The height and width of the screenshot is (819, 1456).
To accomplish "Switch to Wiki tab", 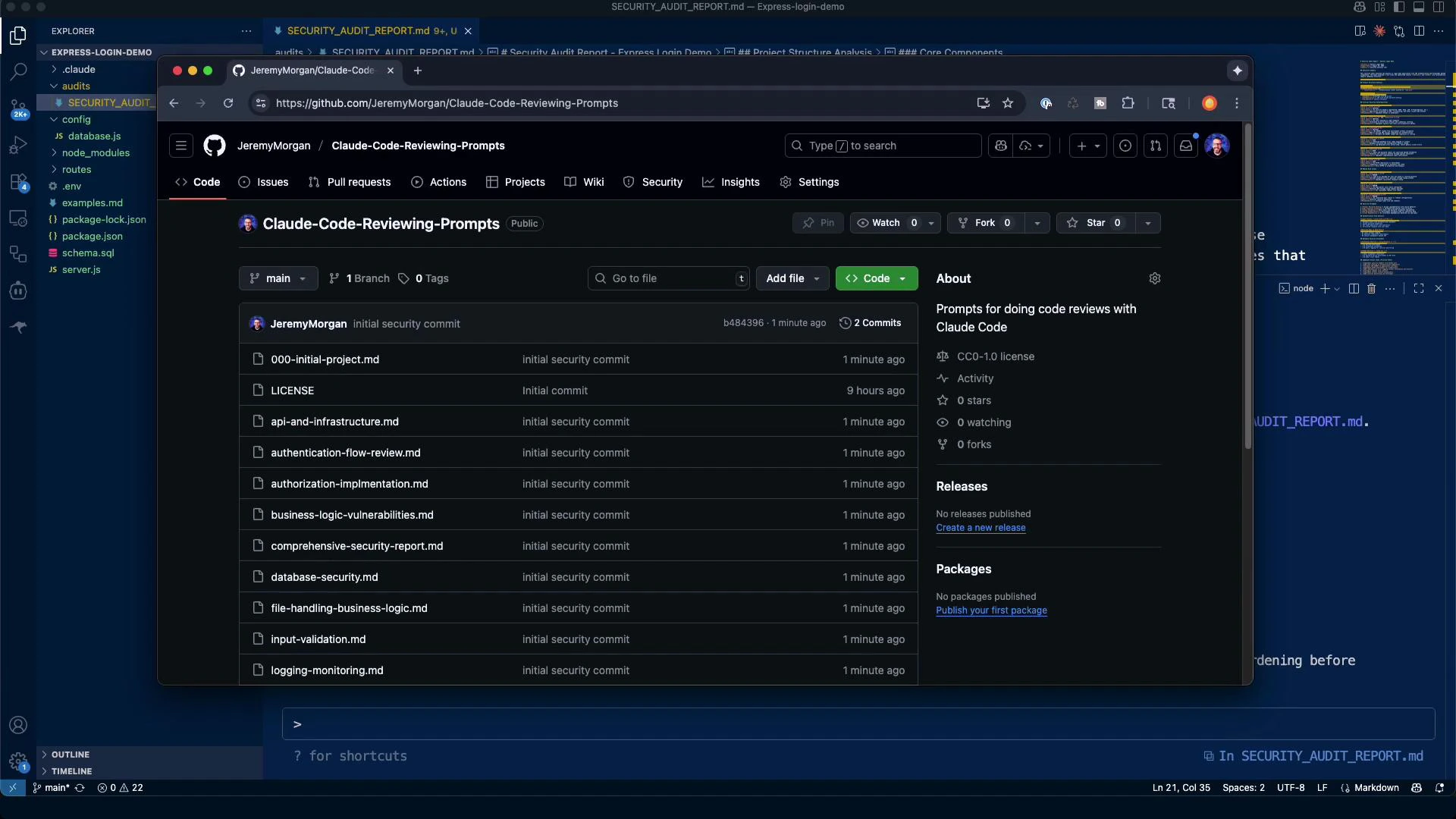I will (585, 182).
